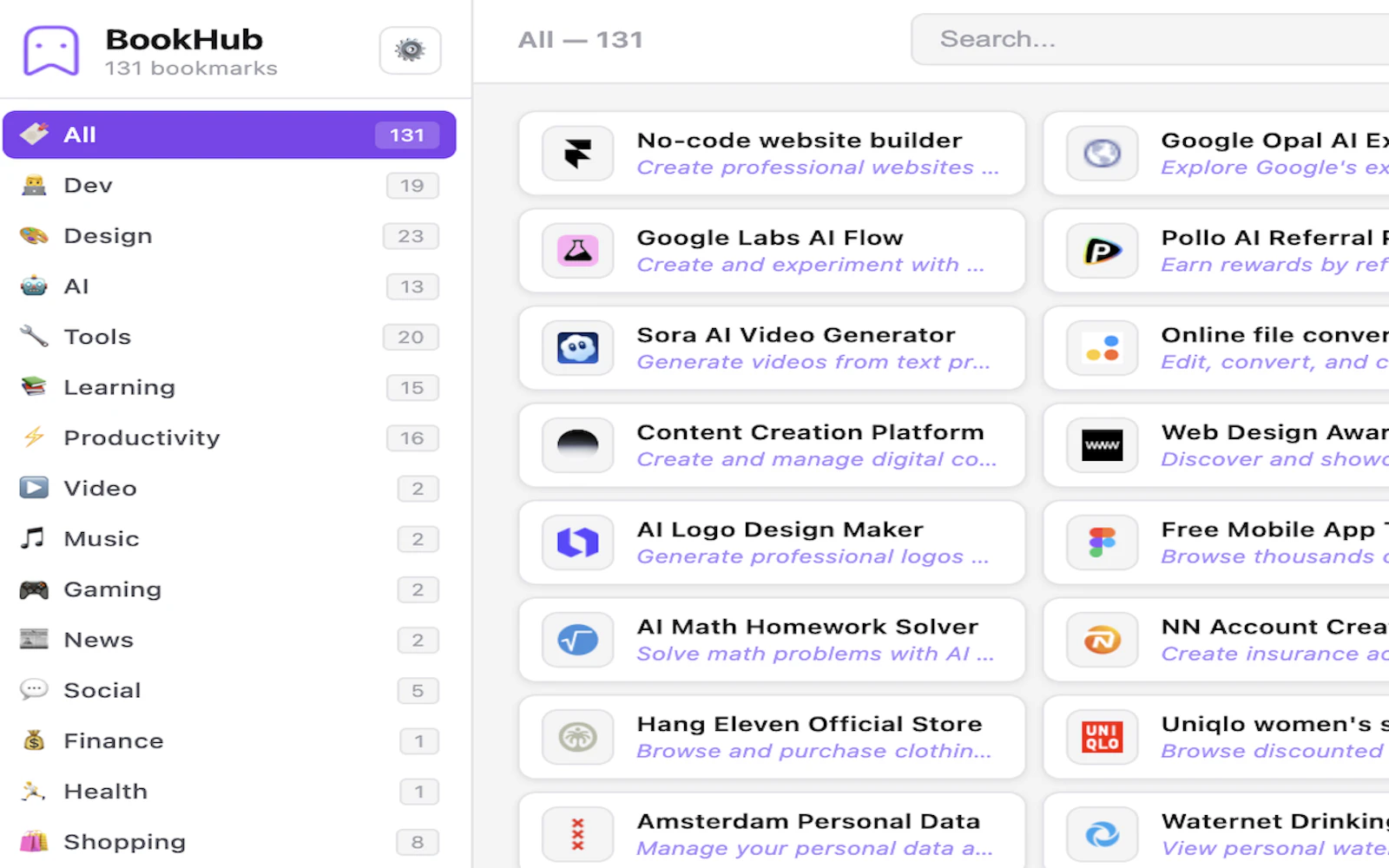Click the lightning bolt icon beside Productivity
The height and width of the screenshot is (868, 1389).
pyautogui.click(x=34, y=437)
